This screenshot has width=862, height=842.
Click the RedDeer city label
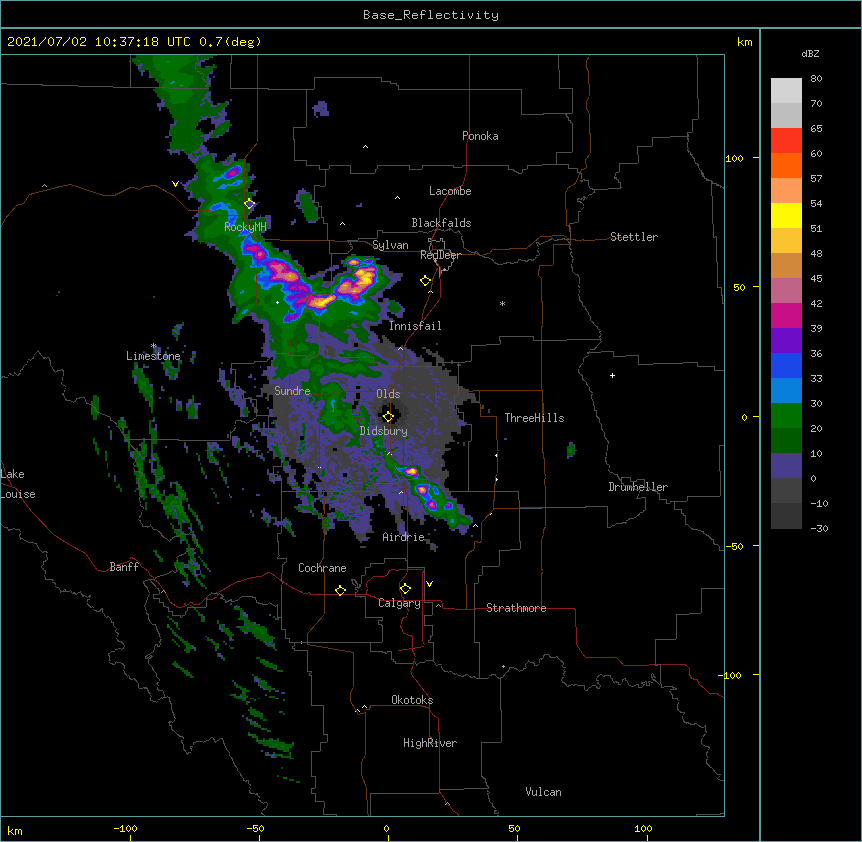pyautogui.click(x=440, y=255)
